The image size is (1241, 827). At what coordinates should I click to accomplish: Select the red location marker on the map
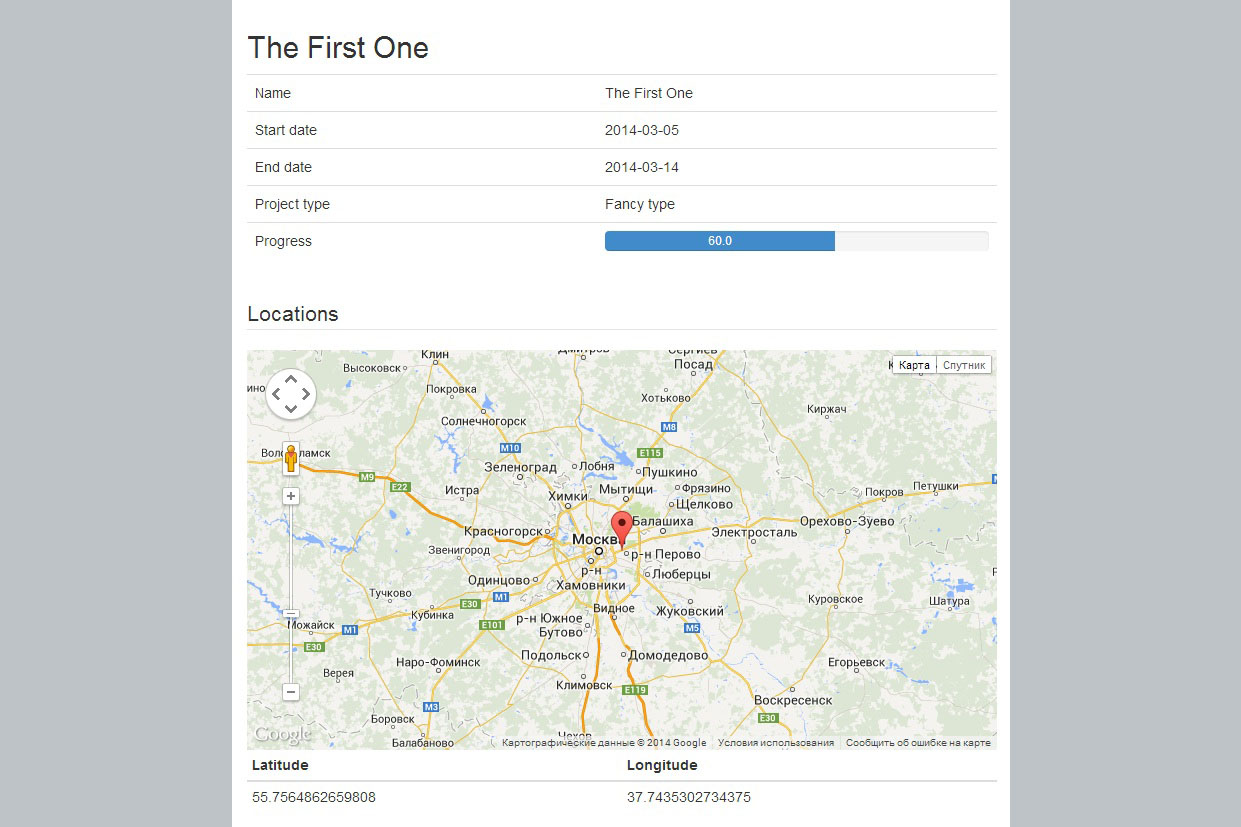[x=622, y=526]
